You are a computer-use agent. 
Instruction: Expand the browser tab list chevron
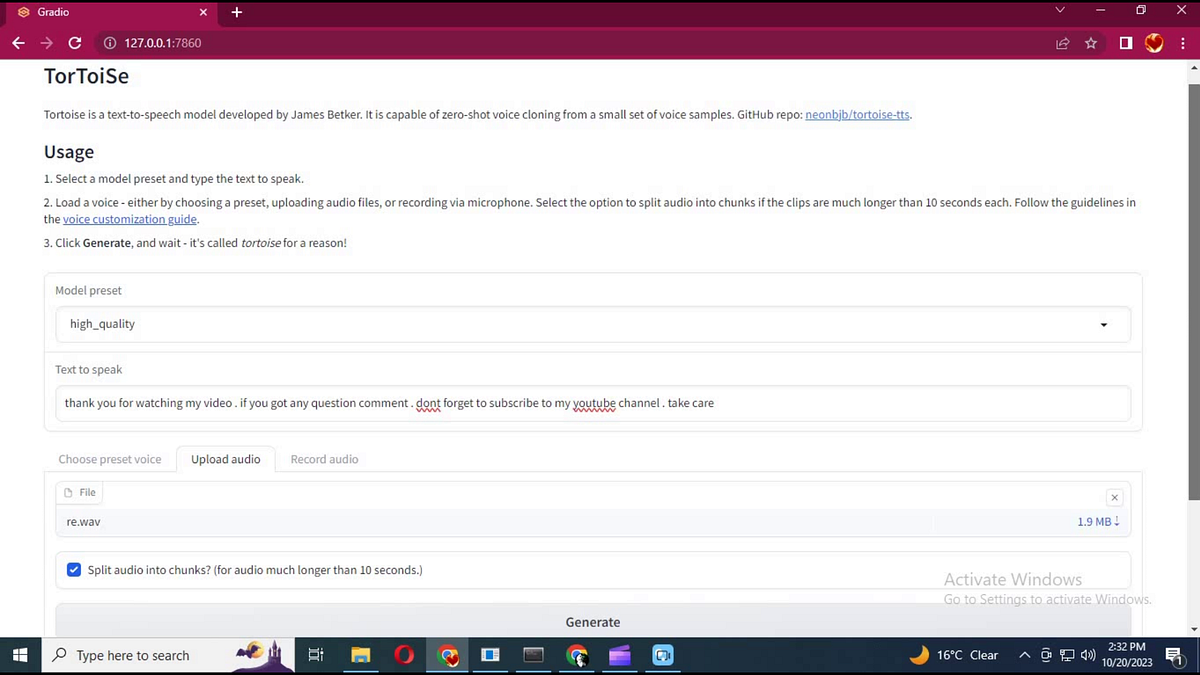pos(1059,11)
